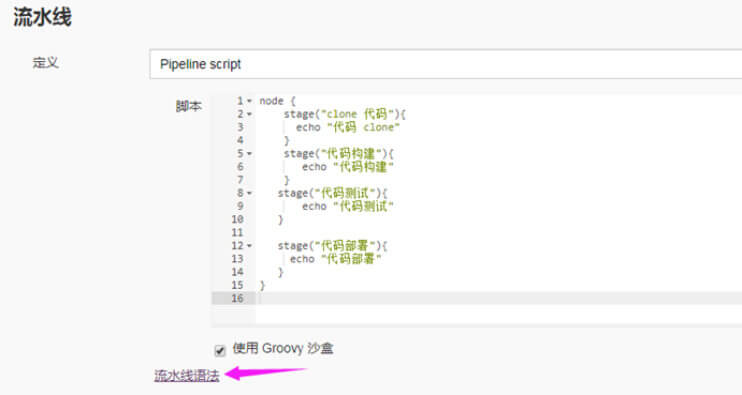Click the 使用 Groovy 沙盒 label text
The image size is (742, 395).
[x=283, y=349]
